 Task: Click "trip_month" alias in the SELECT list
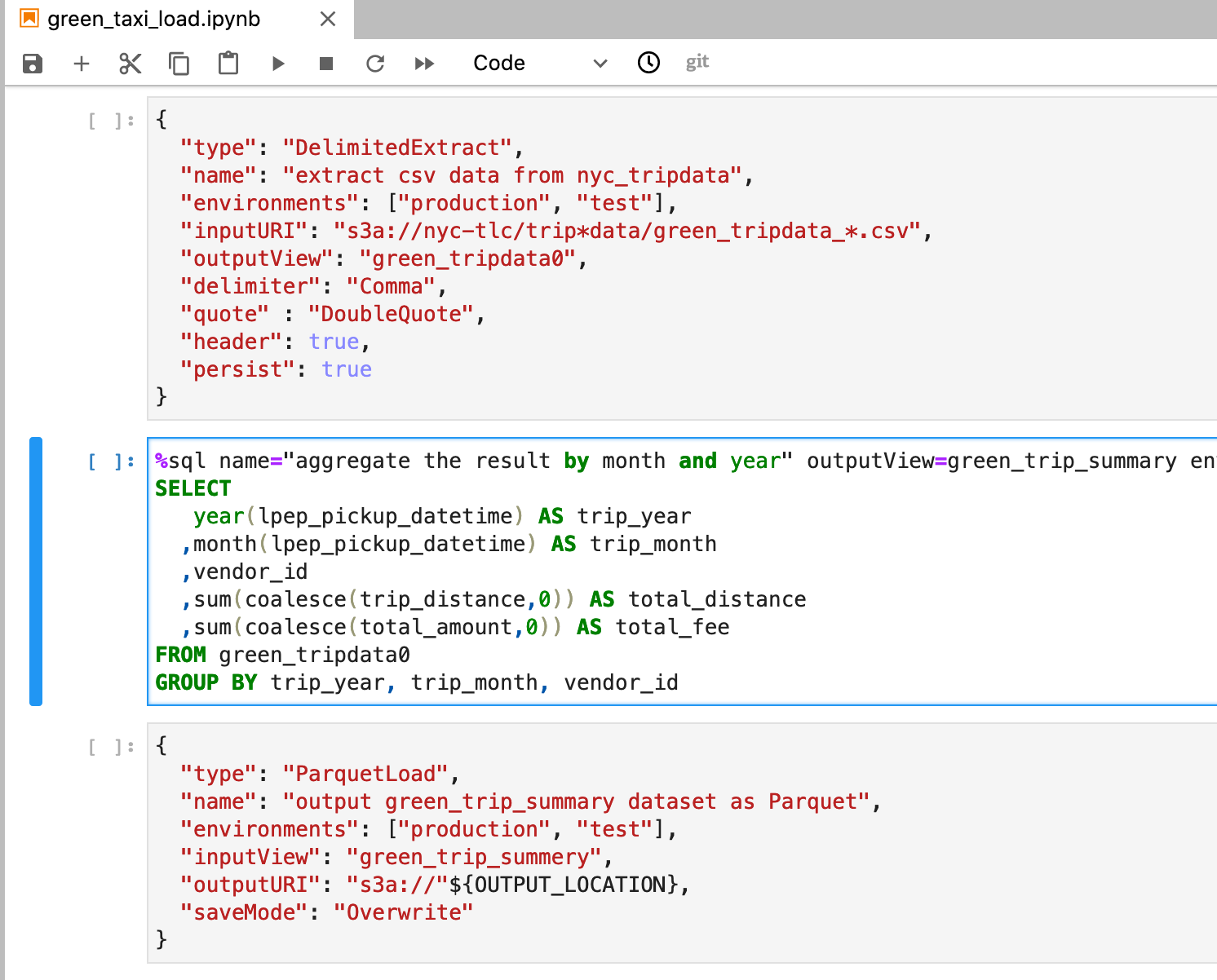pyautogui.click(x=653, y=544)
